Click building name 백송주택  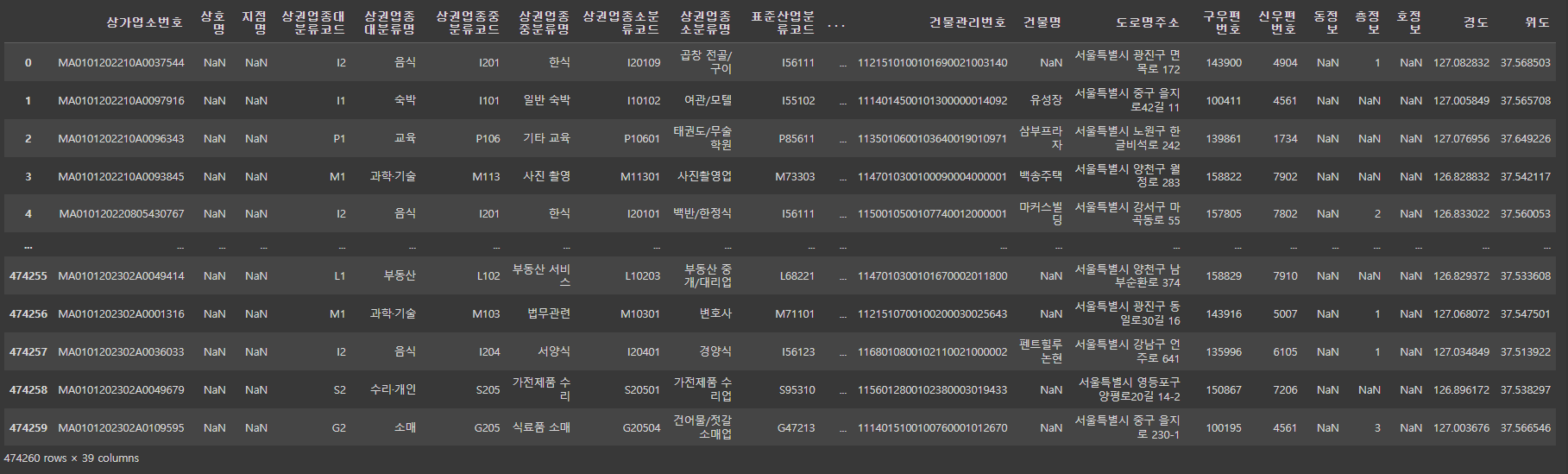(x=1041, y=176)
